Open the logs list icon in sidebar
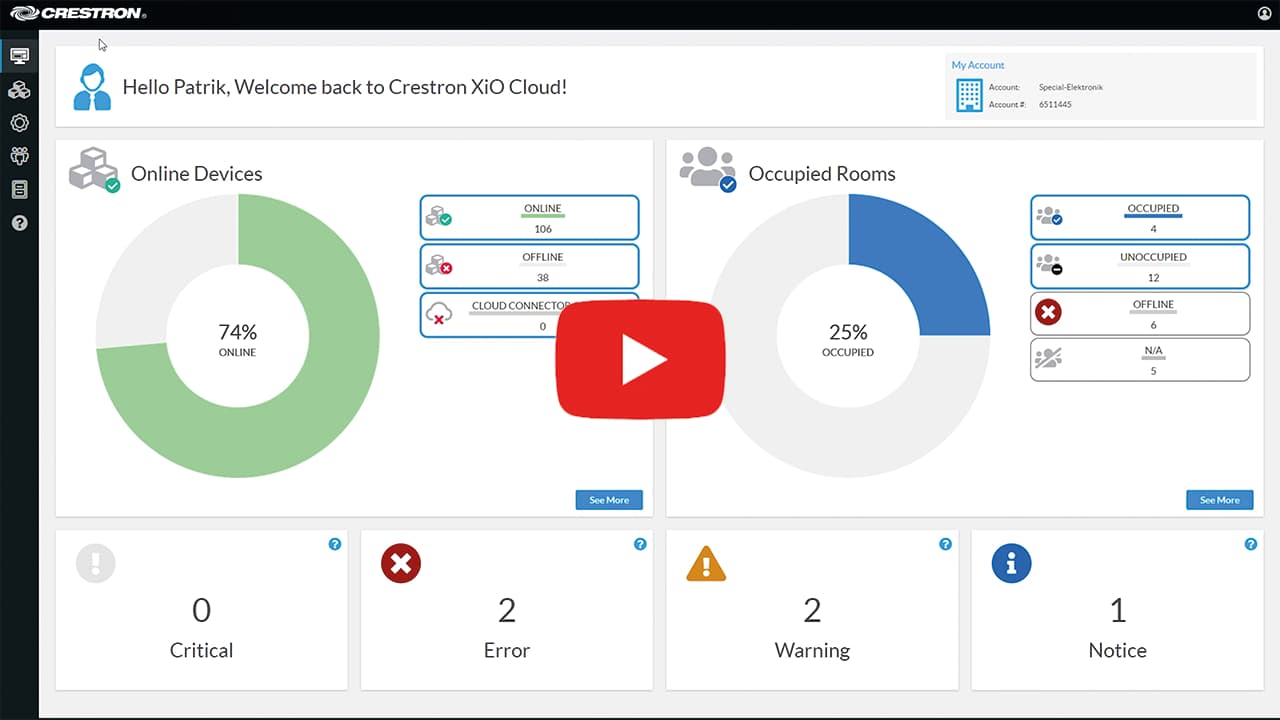 19,190
